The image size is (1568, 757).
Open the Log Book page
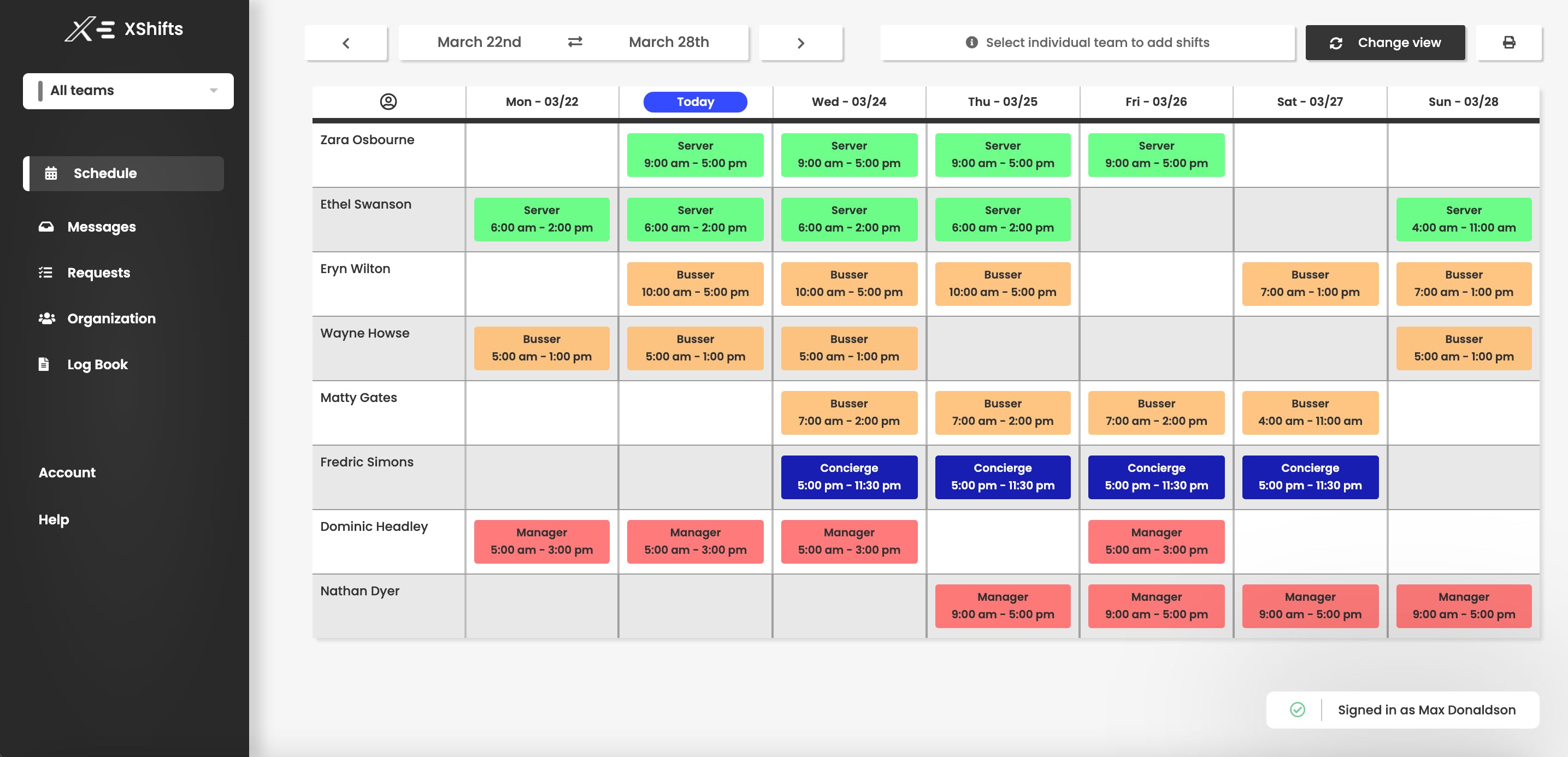[x=97, y=364]
